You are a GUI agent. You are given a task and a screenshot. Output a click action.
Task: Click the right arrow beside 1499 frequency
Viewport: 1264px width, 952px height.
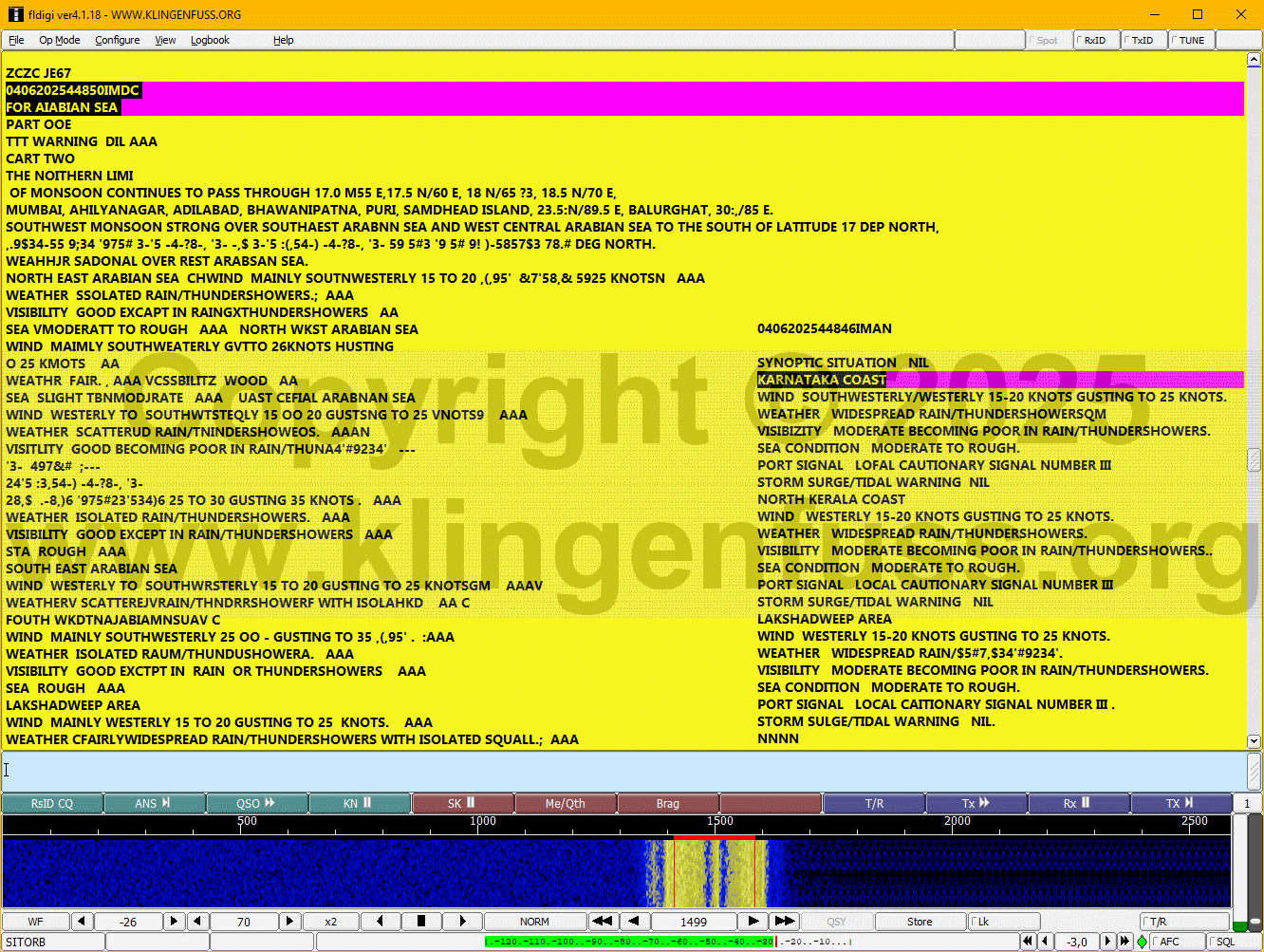click(753, 922)
